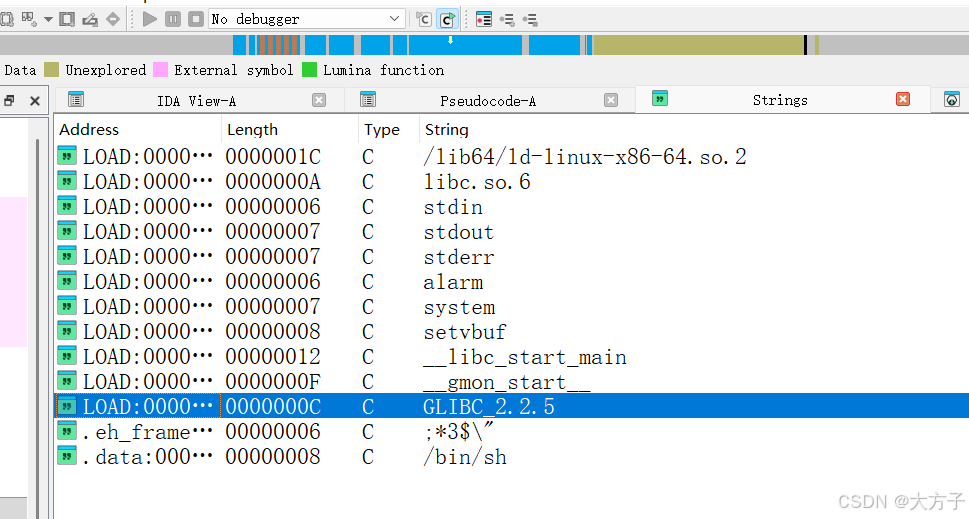Click the External symbol pink swatch
The height and width of the screenshot is (519, 969).
[161, 69]
